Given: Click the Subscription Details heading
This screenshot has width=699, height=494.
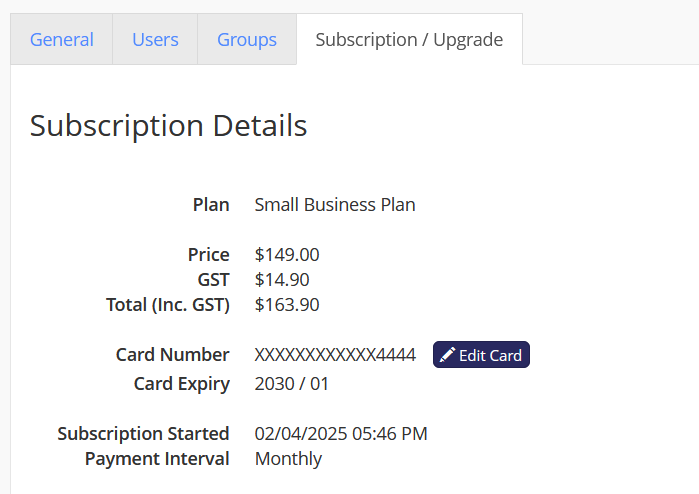Looking at the screenshot, I should click(169, 126).
